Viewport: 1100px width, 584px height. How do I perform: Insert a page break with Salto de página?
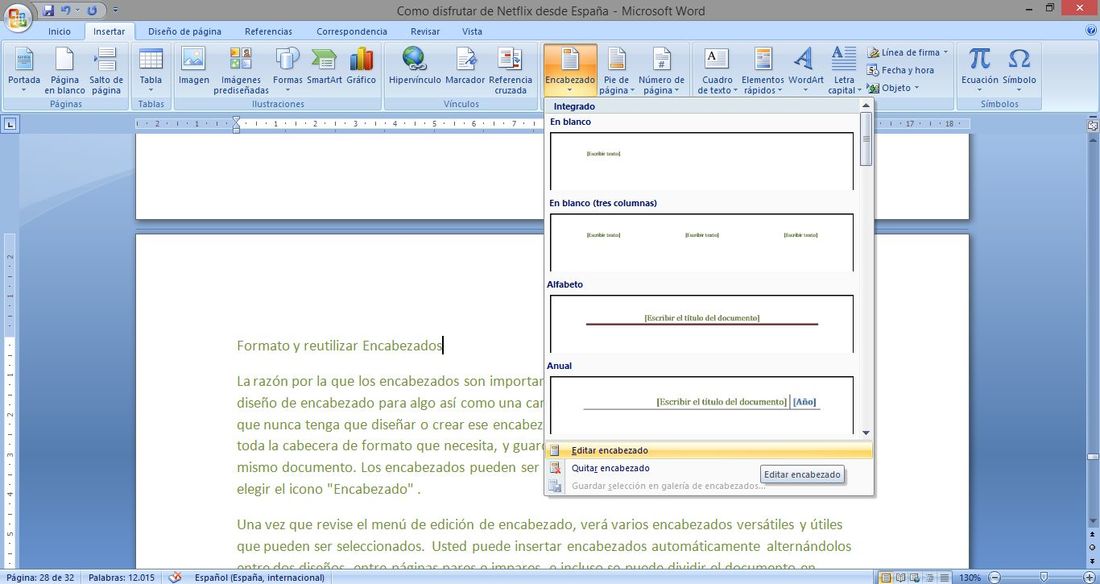106,70
